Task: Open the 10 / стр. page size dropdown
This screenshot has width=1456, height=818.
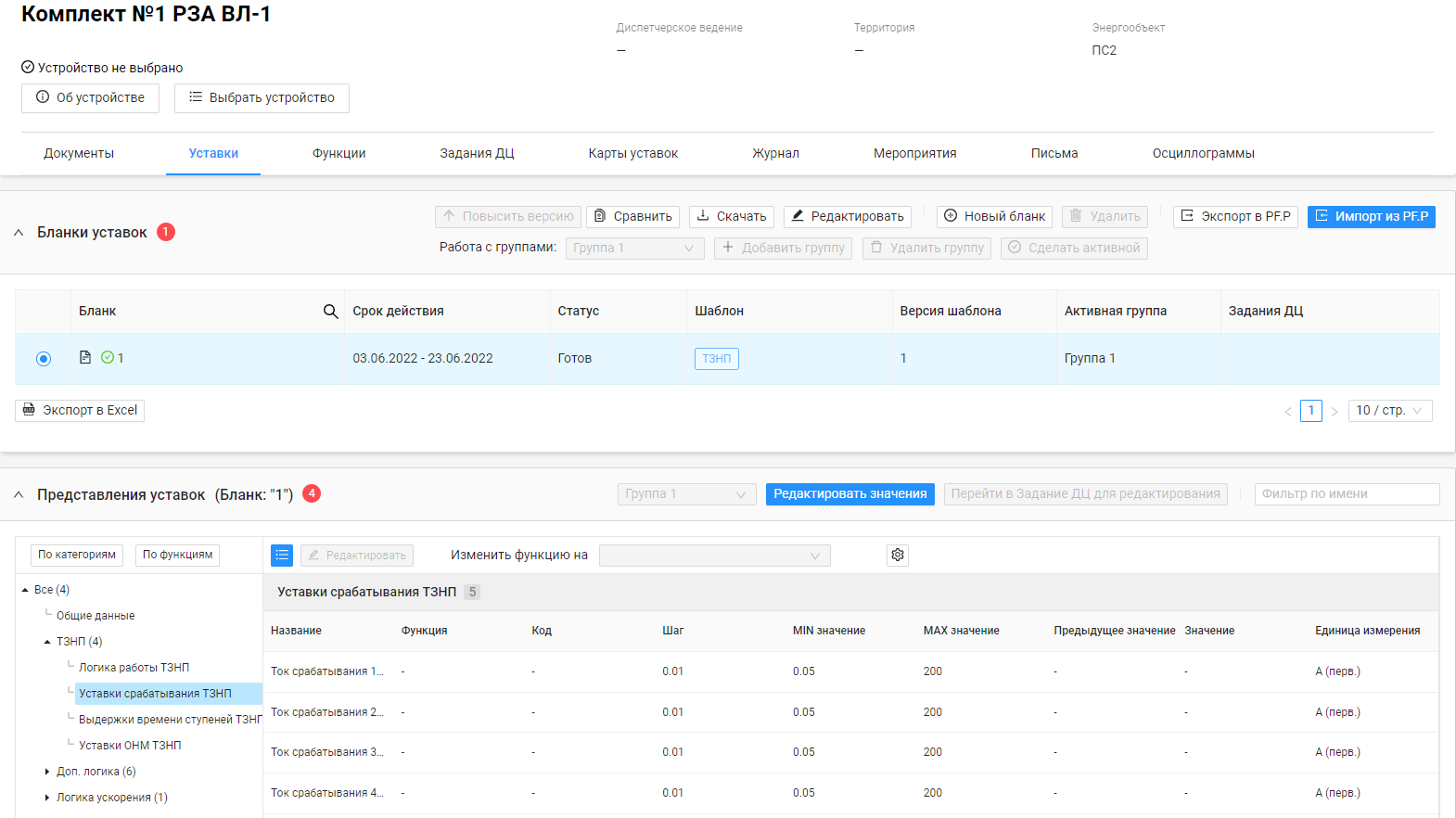Action: 1389,411
